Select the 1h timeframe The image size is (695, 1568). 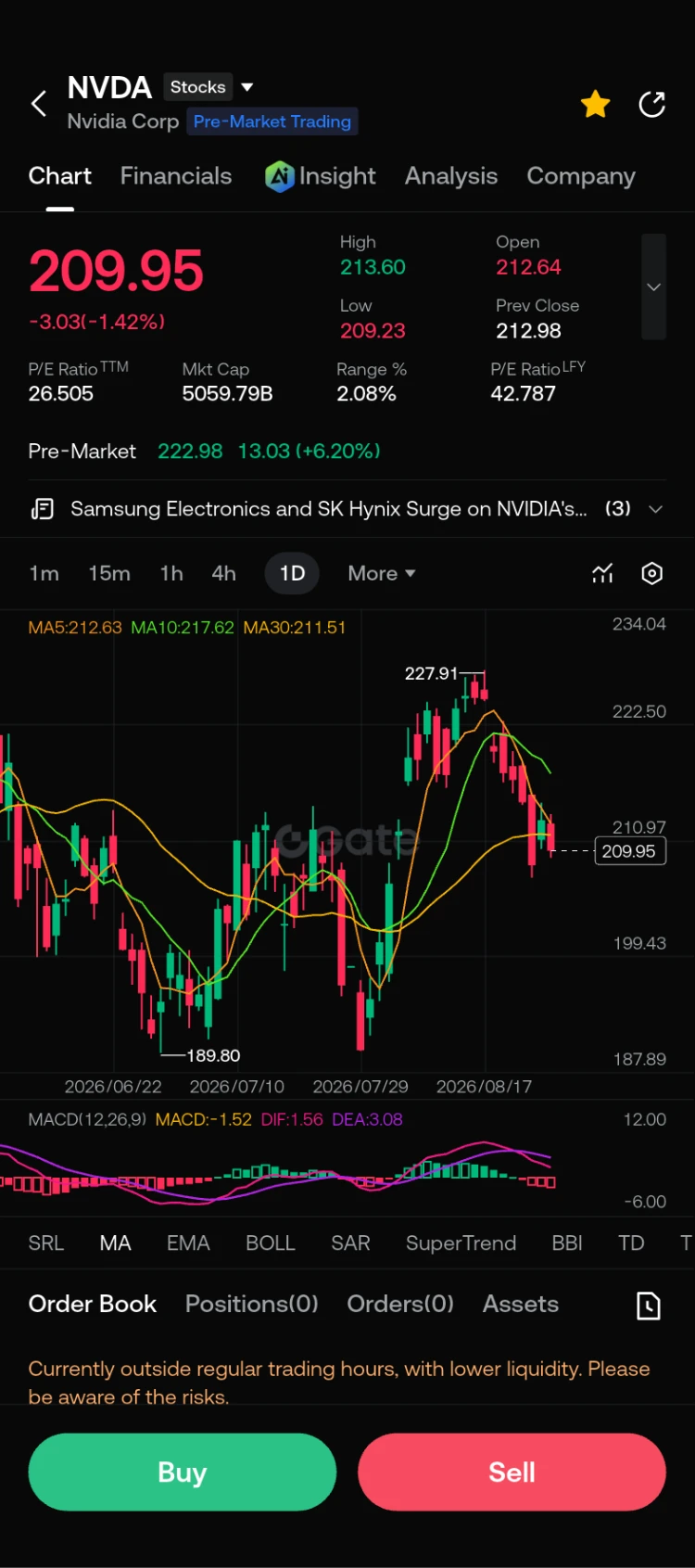tap(171, 573)
